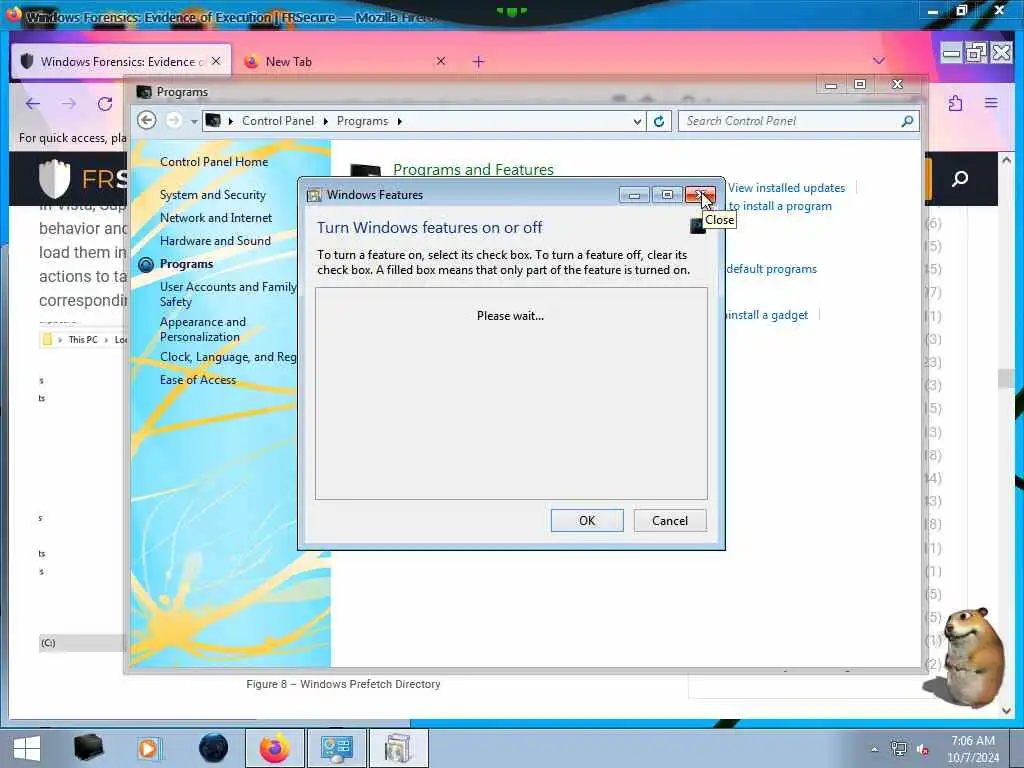Click Firefox back navigation arrow

coord(33,103)
